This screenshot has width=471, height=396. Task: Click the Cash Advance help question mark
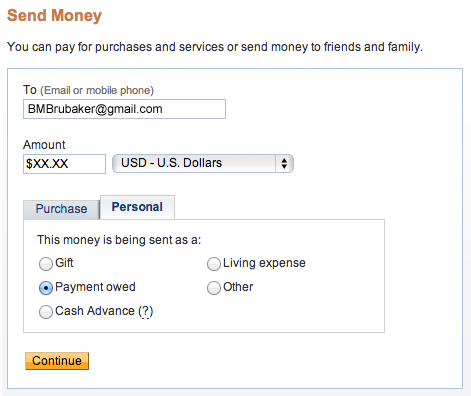tap(145, 311)
